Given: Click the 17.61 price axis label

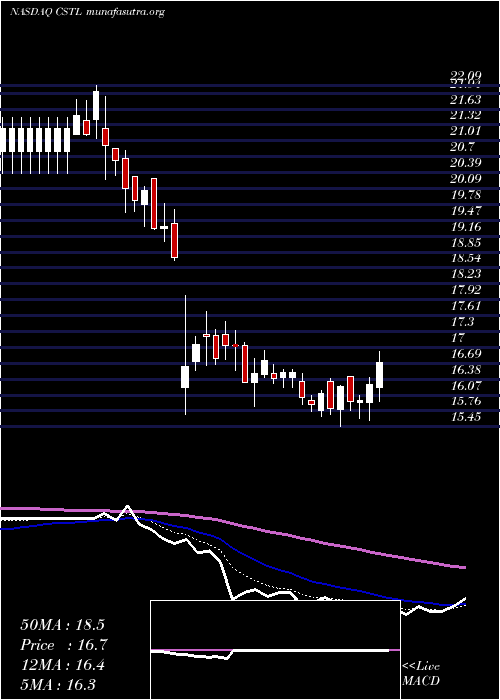Looking at the screenshot, I should coord(465,306).
